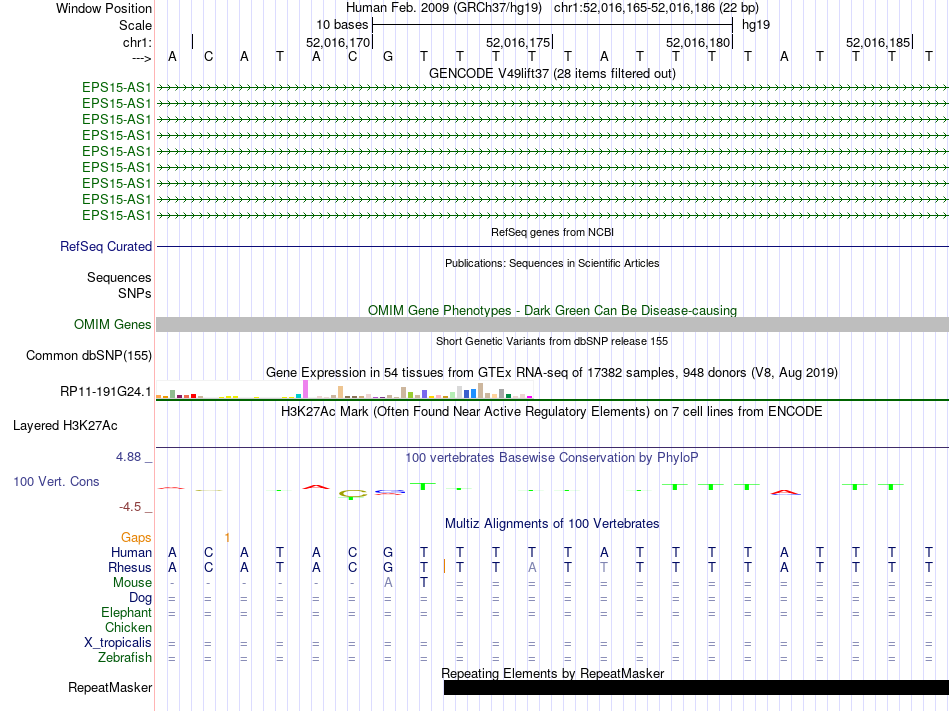
Task: Click the 52,016,180 coordinate on ruler
Action: (697, 42)
